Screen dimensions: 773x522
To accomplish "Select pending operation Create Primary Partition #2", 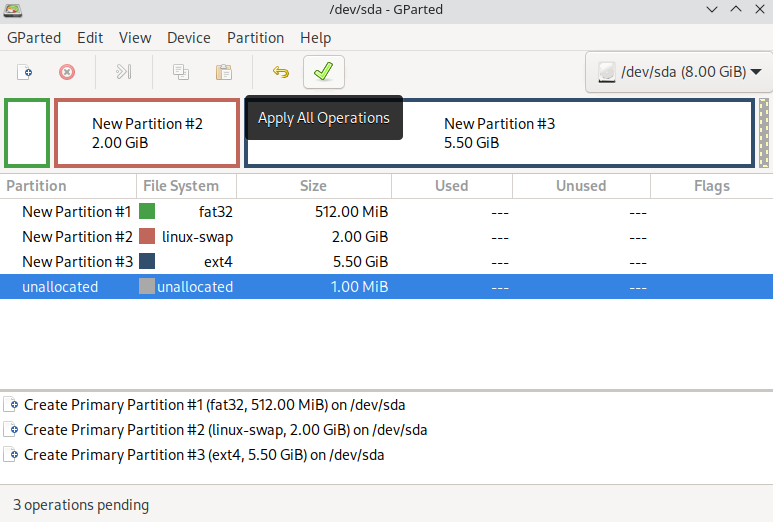I will point(225,430).
